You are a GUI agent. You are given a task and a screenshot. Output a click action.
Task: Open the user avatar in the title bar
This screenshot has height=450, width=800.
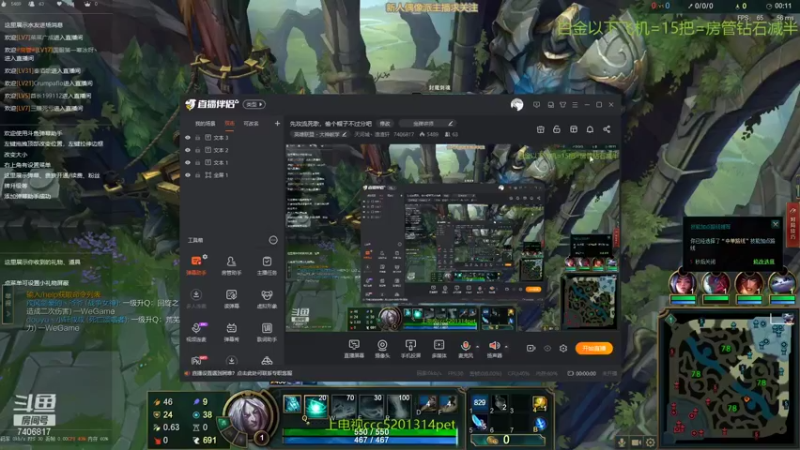(517, 105)
